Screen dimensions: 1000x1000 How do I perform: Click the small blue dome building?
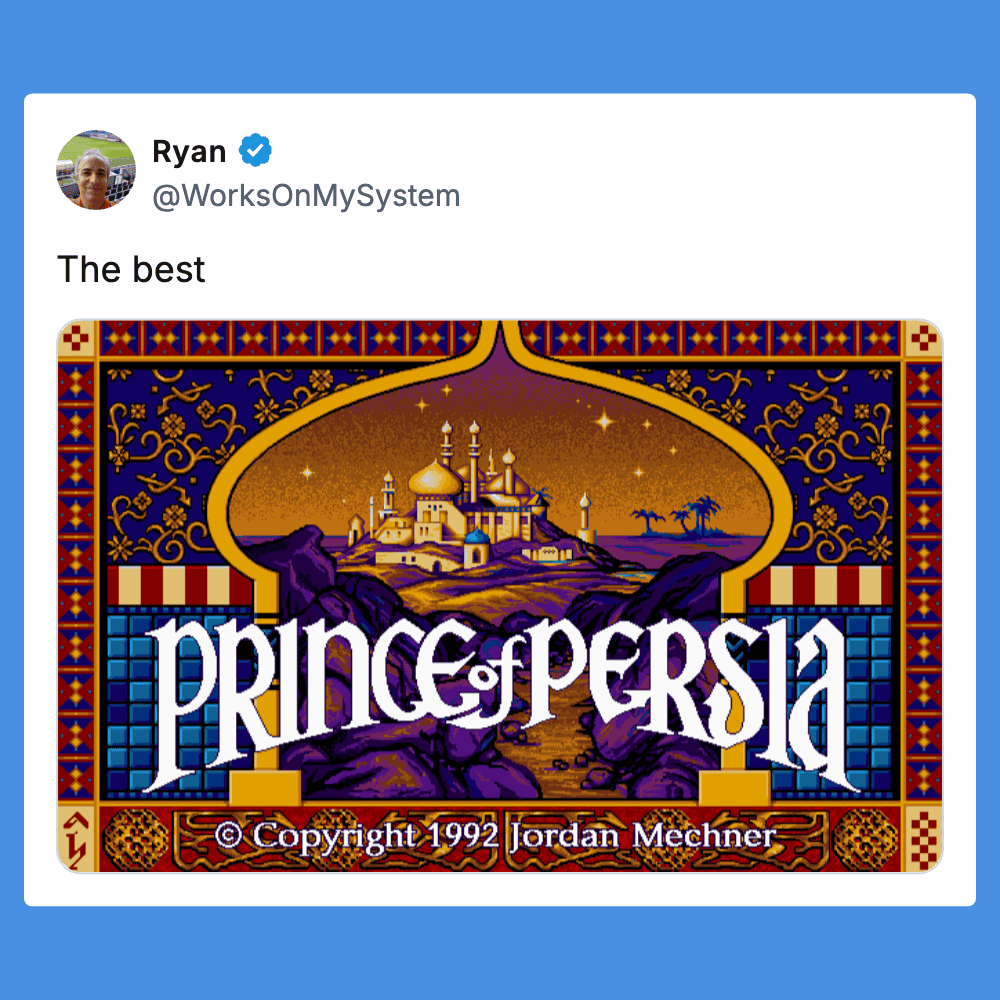click(x=477, y=547)
